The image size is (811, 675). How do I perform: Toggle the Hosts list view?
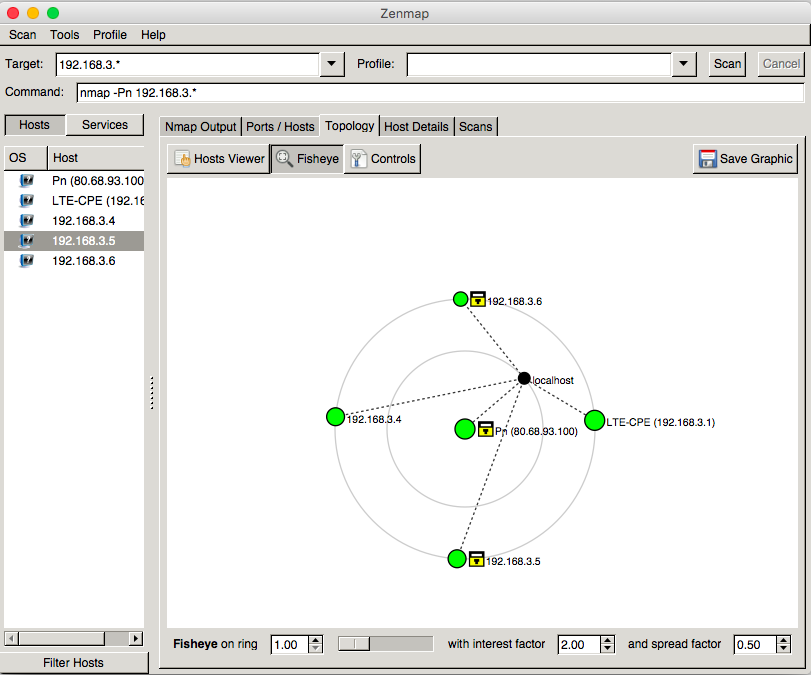pos(35,125)
